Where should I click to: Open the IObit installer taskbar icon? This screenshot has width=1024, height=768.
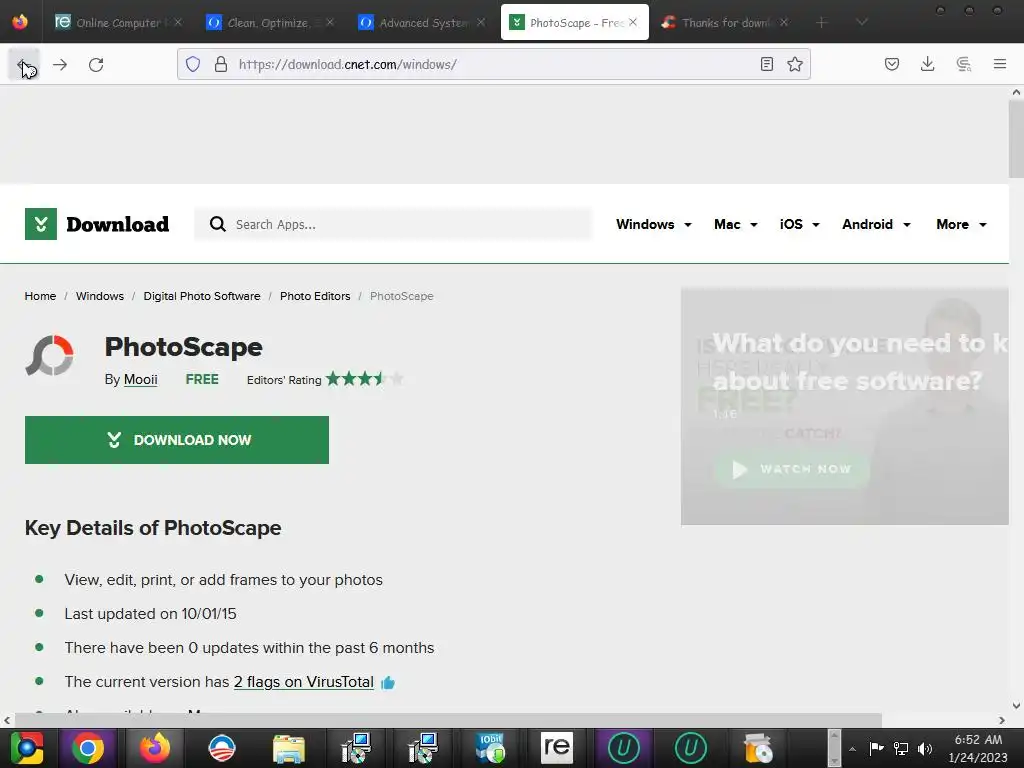[490, 748]
